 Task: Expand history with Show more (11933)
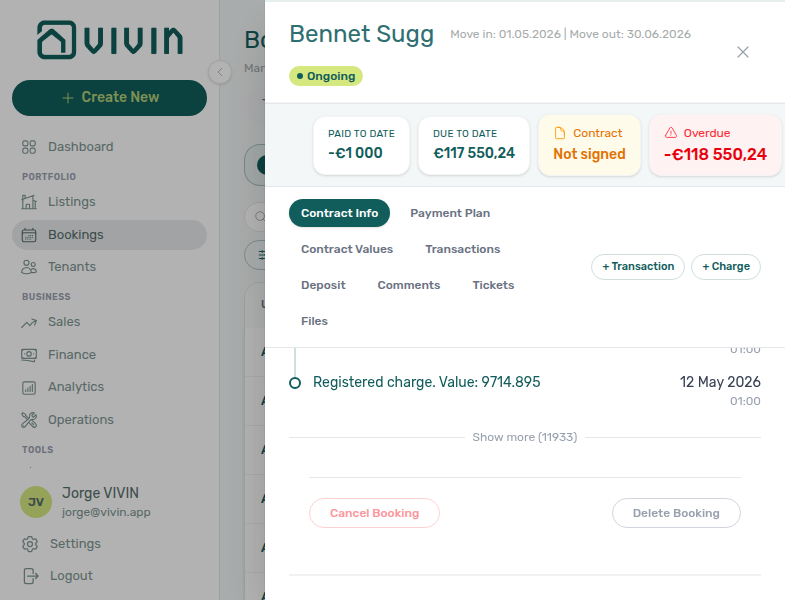[x=525, y=437]
